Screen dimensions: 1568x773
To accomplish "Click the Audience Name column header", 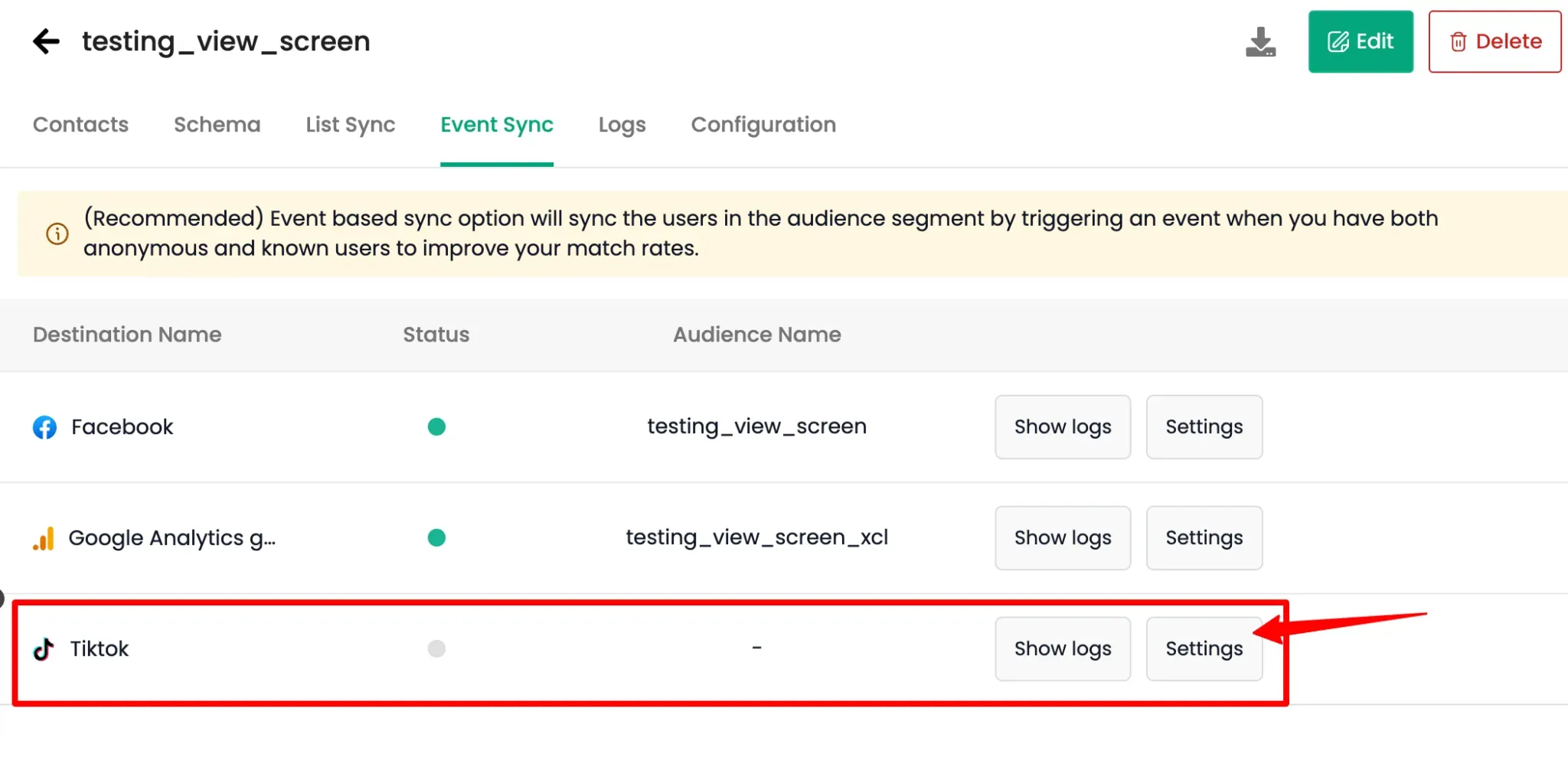I will [757, 334].
